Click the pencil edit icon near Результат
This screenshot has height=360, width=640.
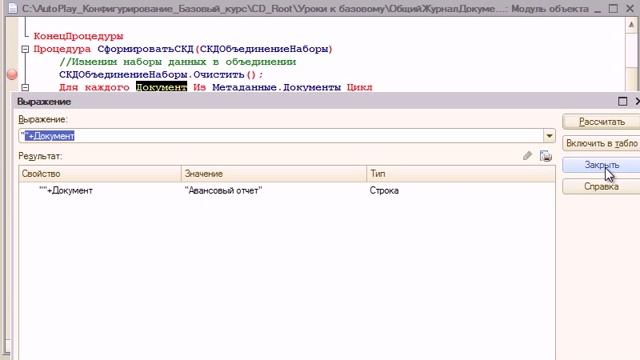[527, 156]
